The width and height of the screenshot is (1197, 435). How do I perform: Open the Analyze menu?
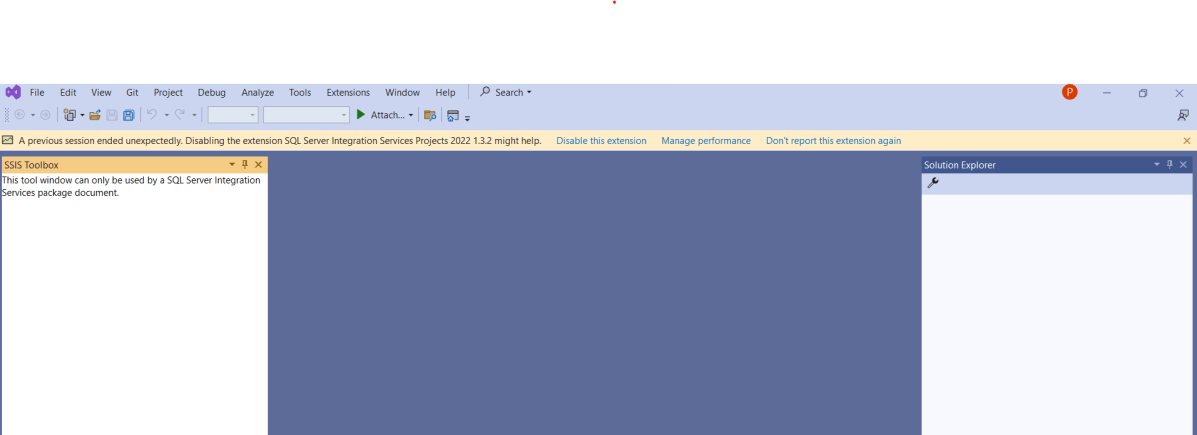pyautogui.click(x=257, y=92)
